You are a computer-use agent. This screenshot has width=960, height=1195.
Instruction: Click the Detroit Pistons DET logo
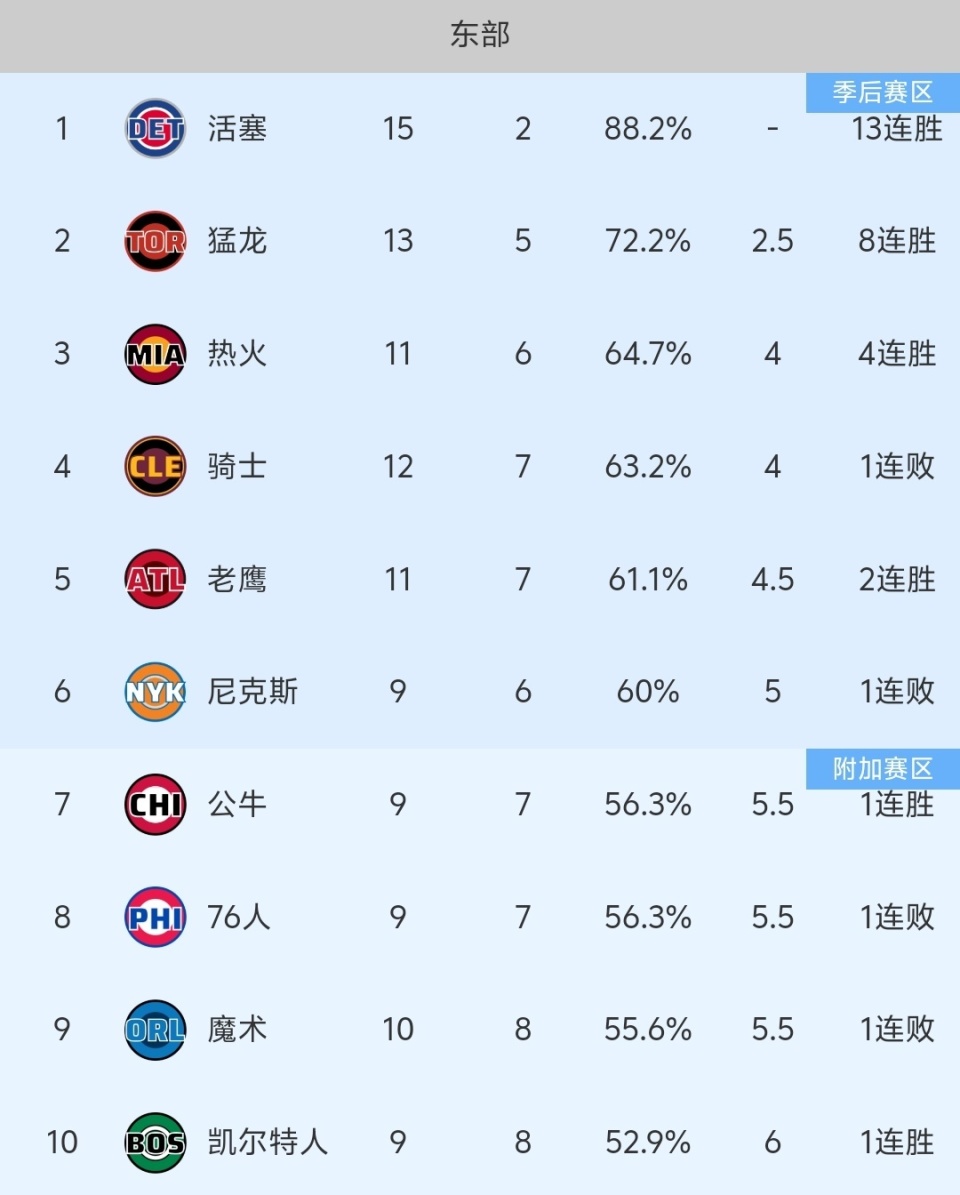pyautogui.click(x=155, y=128)
